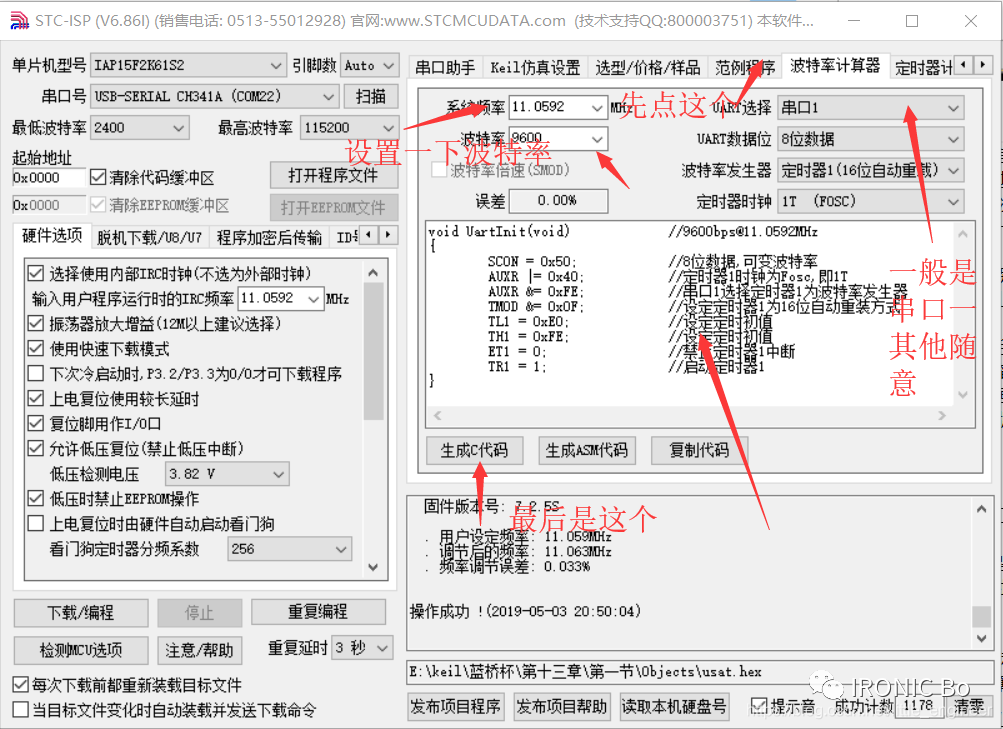Click log output panel scroll-up arrow
Screen dimensions: 1003x729
[981, 509]
